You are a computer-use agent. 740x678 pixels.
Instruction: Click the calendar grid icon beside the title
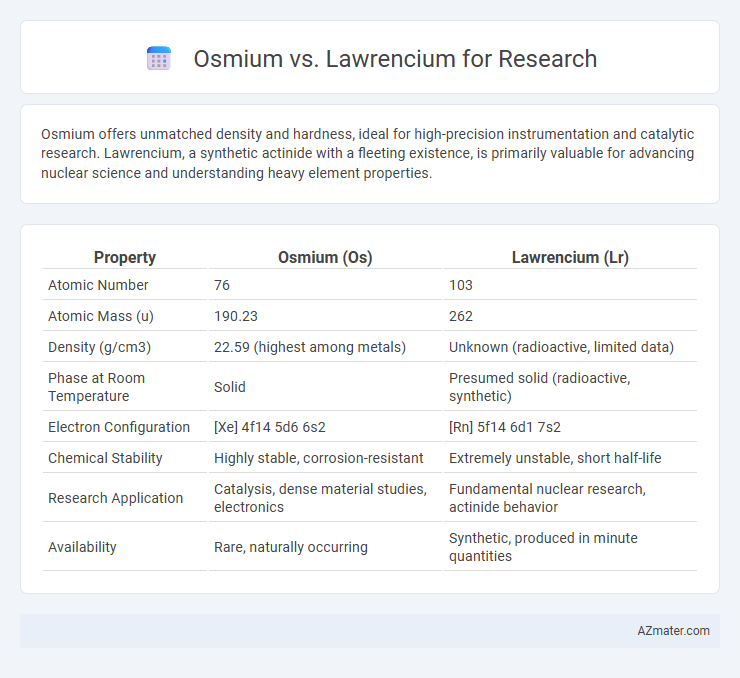click(159, 59)
